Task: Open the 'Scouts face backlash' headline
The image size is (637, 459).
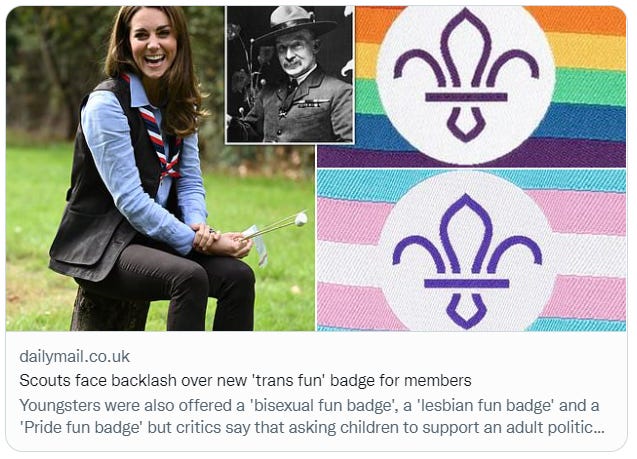Action: coord(245,381)
